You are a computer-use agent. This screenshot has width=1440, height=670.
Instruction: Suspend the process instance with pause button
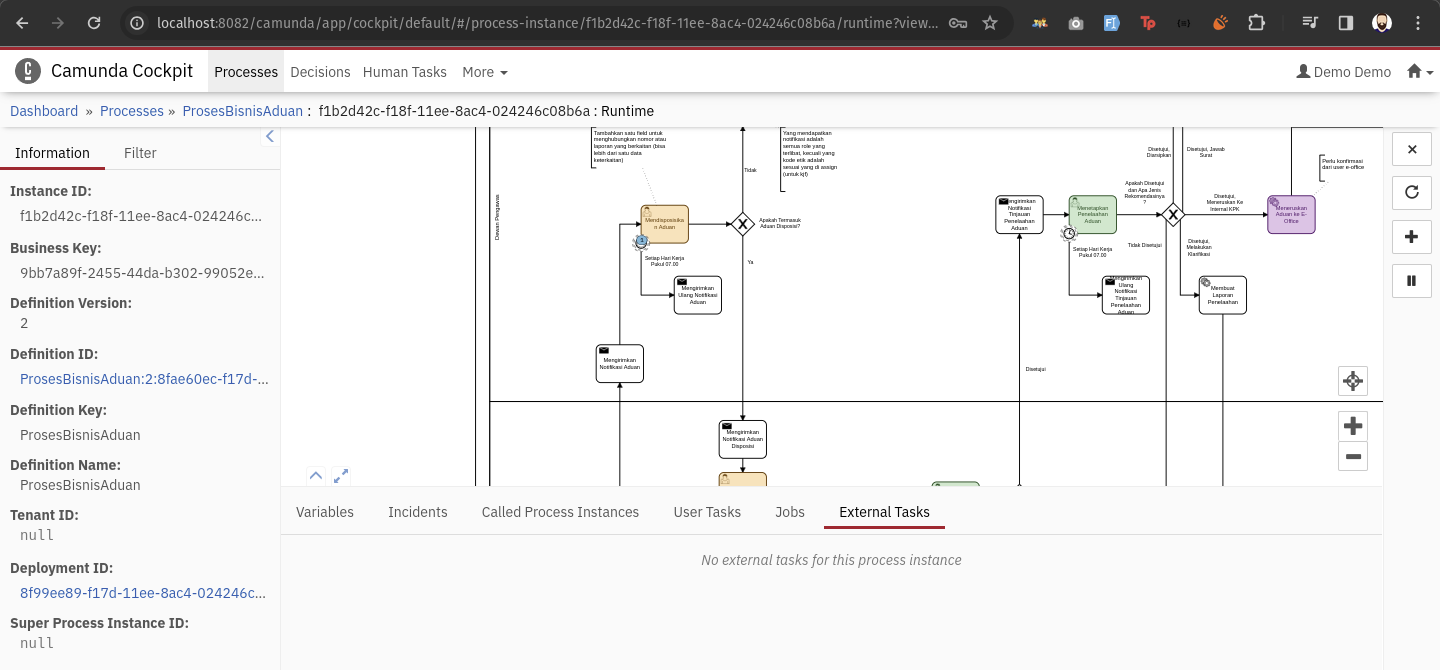click(1411, 280)
